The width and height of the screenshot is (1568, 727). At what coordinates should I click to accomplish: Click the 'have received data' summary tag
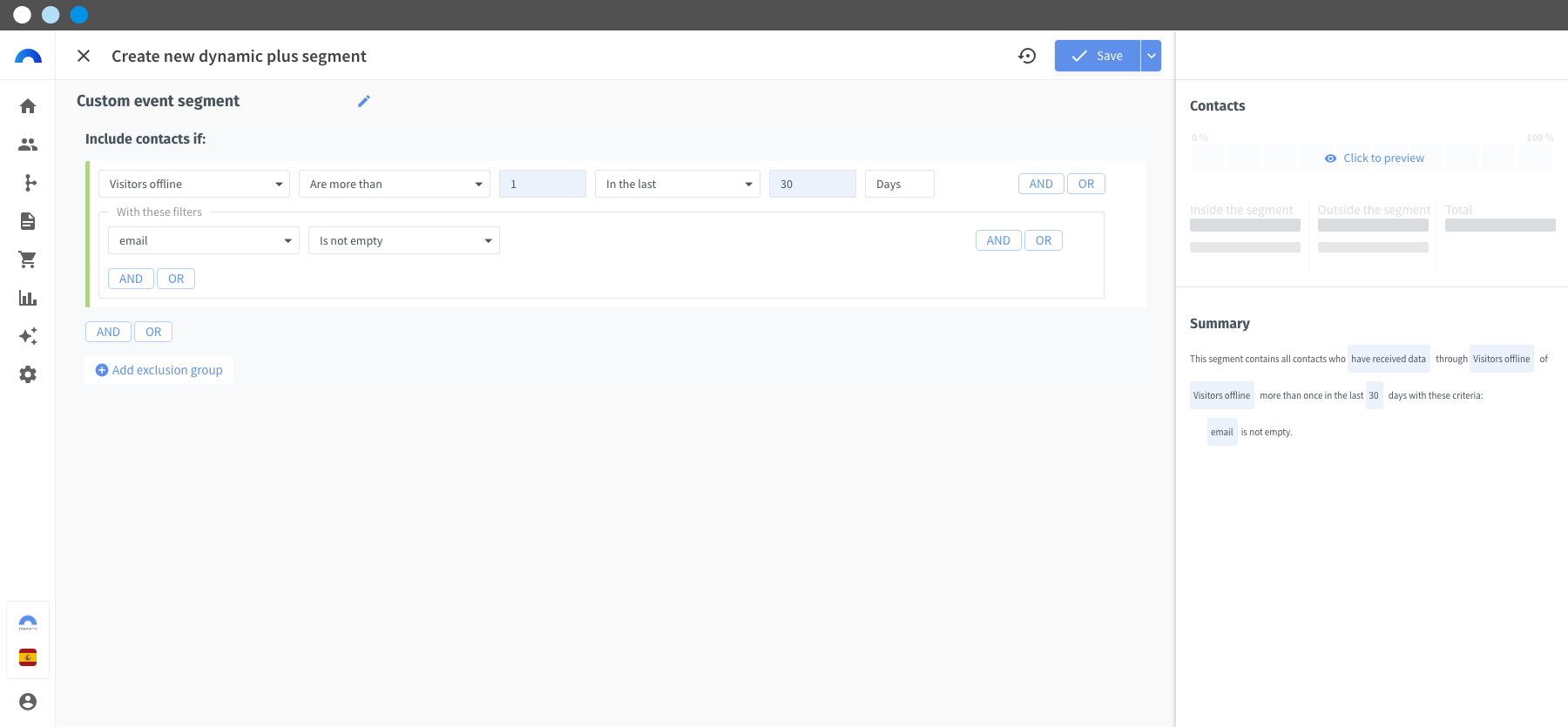click(1389, 359)
